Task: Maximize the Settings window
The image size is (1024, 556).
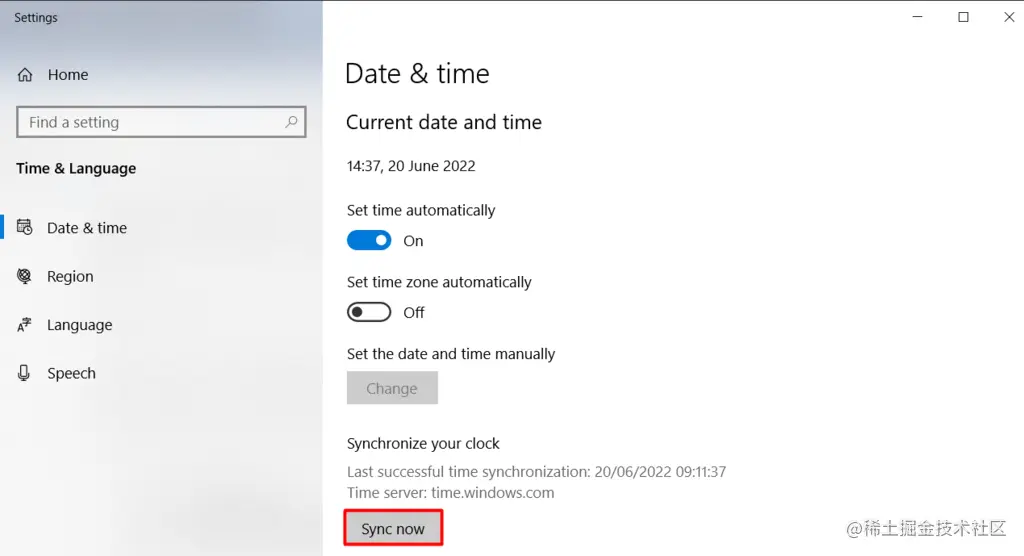Action: 963,17
